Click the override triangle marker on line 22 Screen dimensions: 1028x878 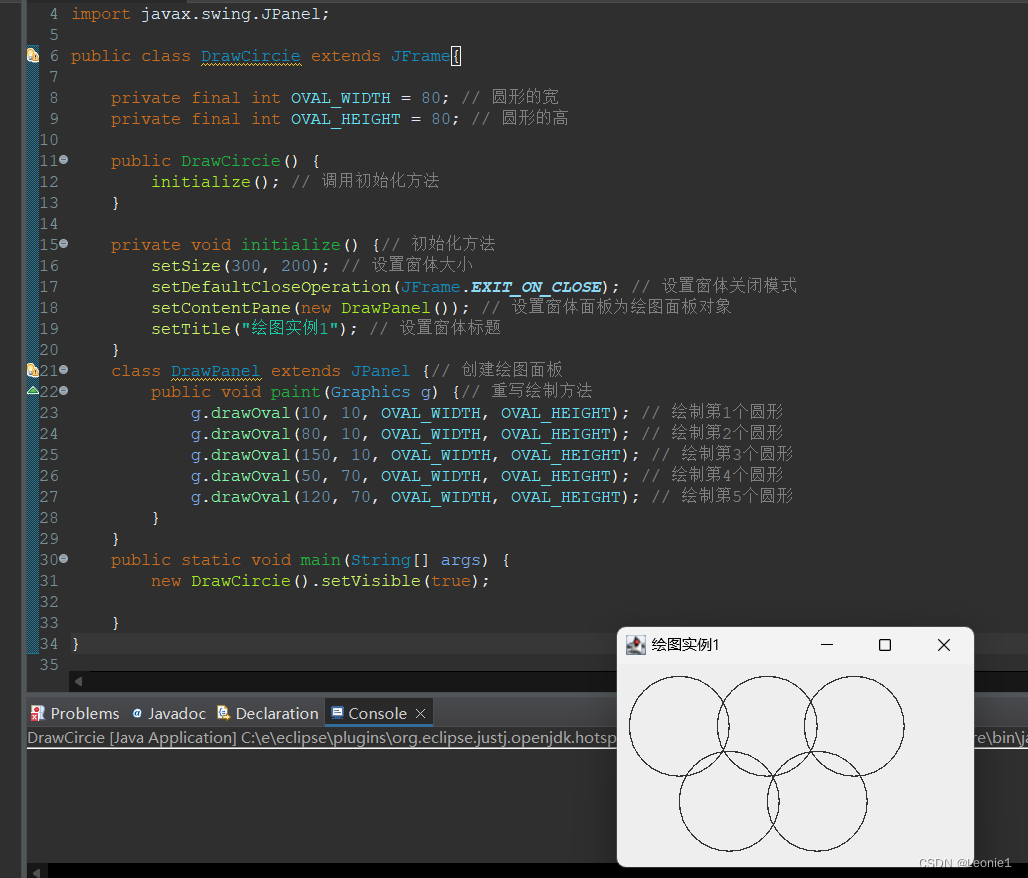[33, 391]
